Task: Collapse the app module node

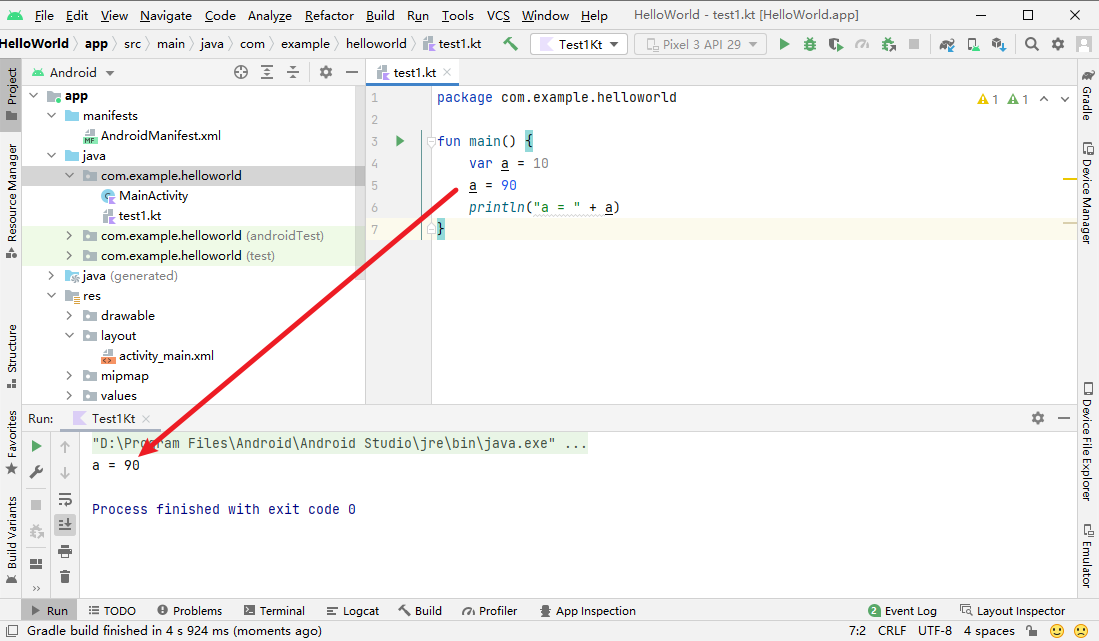Action: [34, 95]
